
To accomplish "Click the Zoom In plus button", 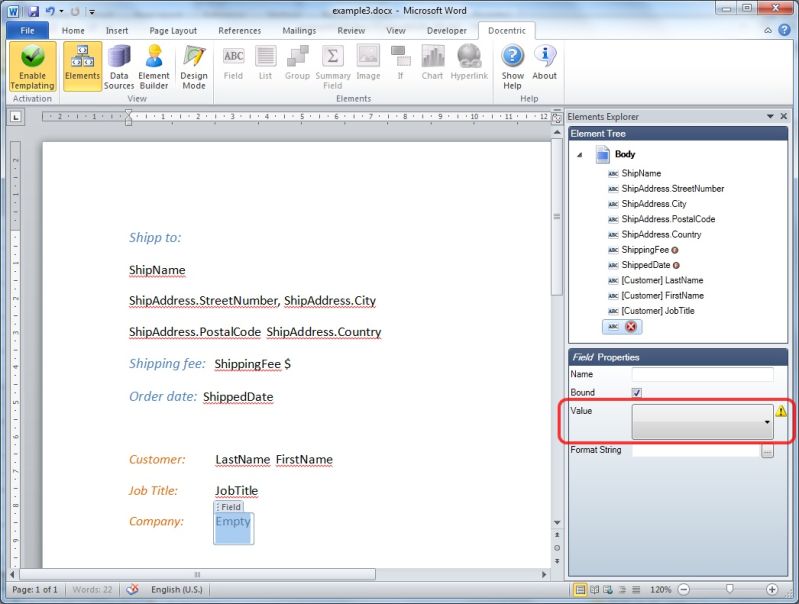I will [772, 590].
